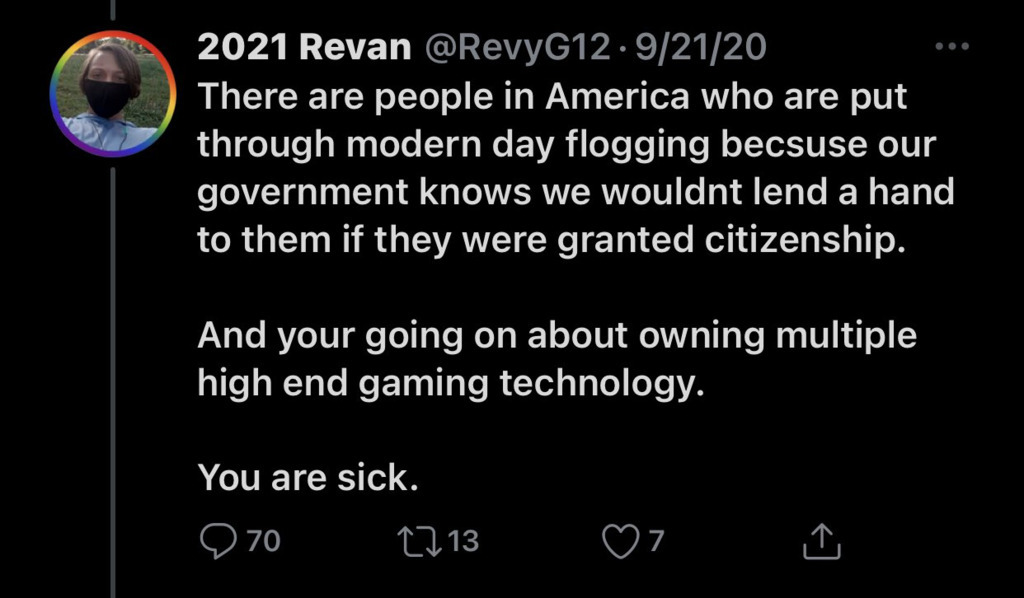Viewport: 1024px width, 598px height.
Task: Click the "You are sick." line
Action: coord(307,477)
